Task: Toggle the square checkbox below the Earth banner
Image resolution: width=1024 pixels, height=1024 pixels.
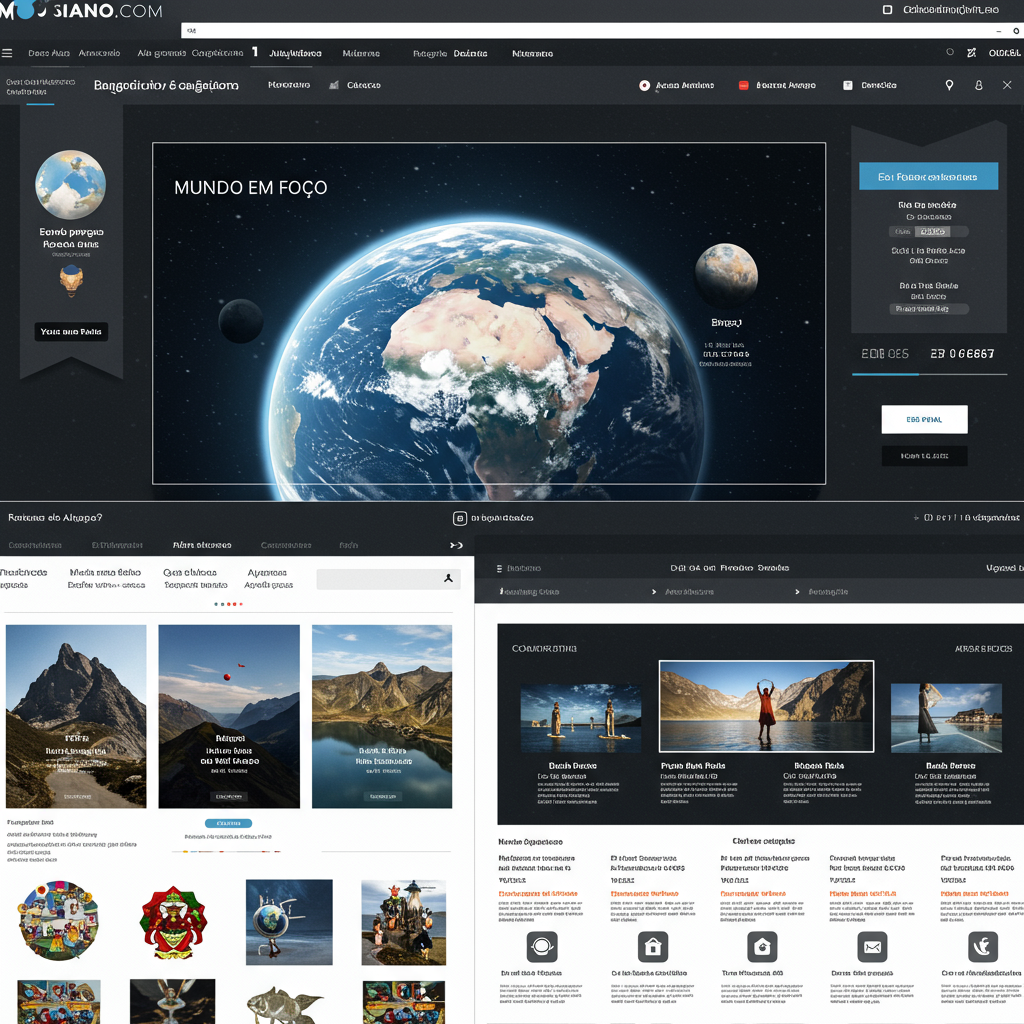Action: [x=460, y=518]
